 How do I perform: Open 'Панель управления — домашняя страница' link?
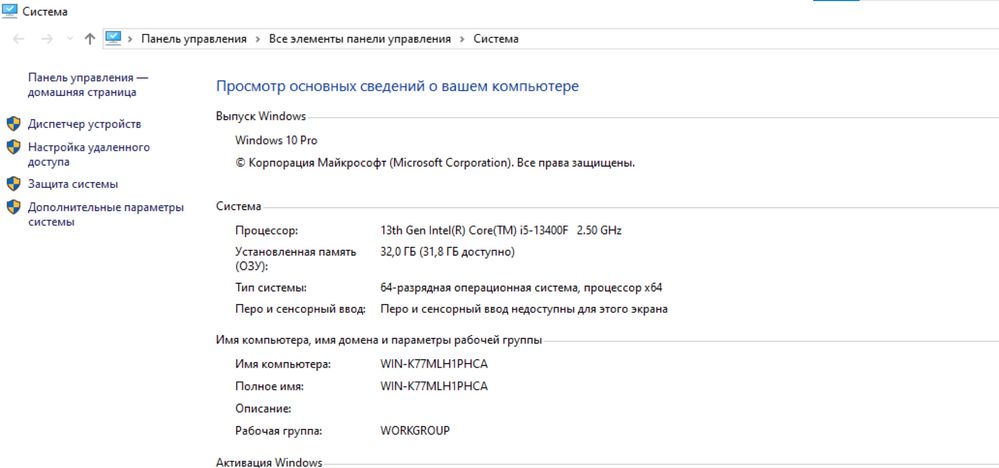[88, 85]
